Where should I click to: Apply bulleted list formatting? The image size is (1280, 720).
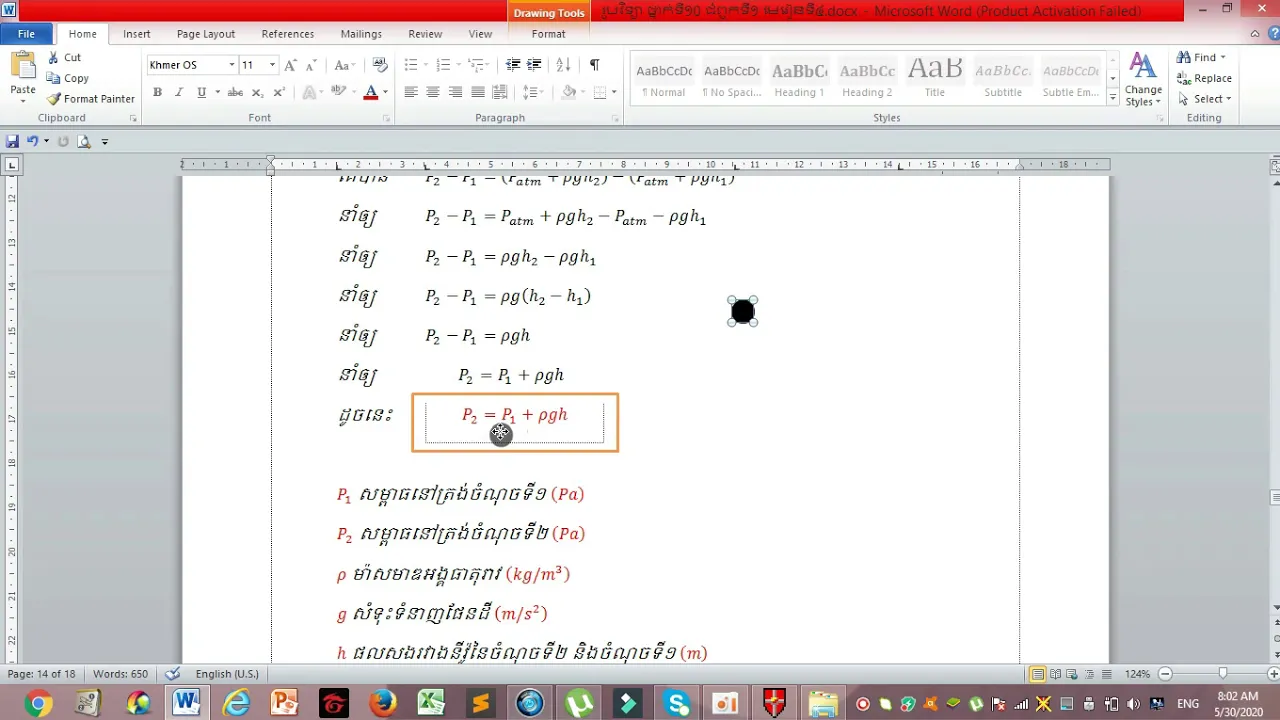[x=411, y=65]
